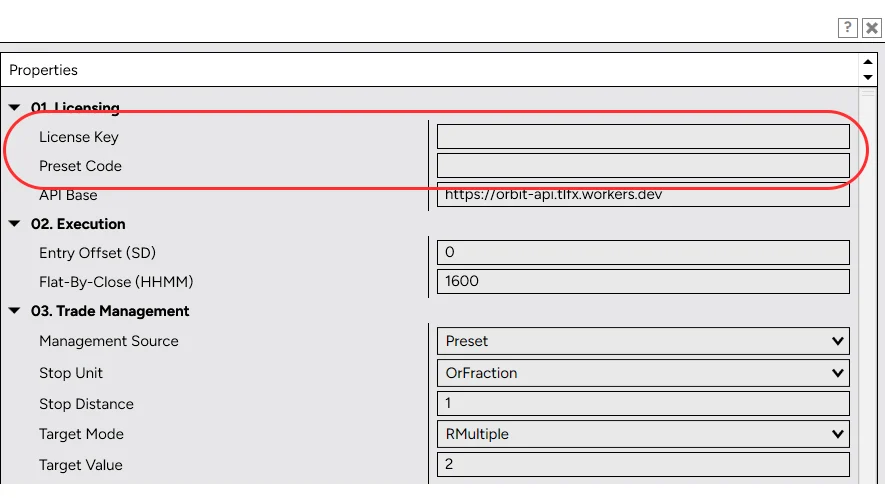
Task: Select the License Key label
Action: point(78,137)
